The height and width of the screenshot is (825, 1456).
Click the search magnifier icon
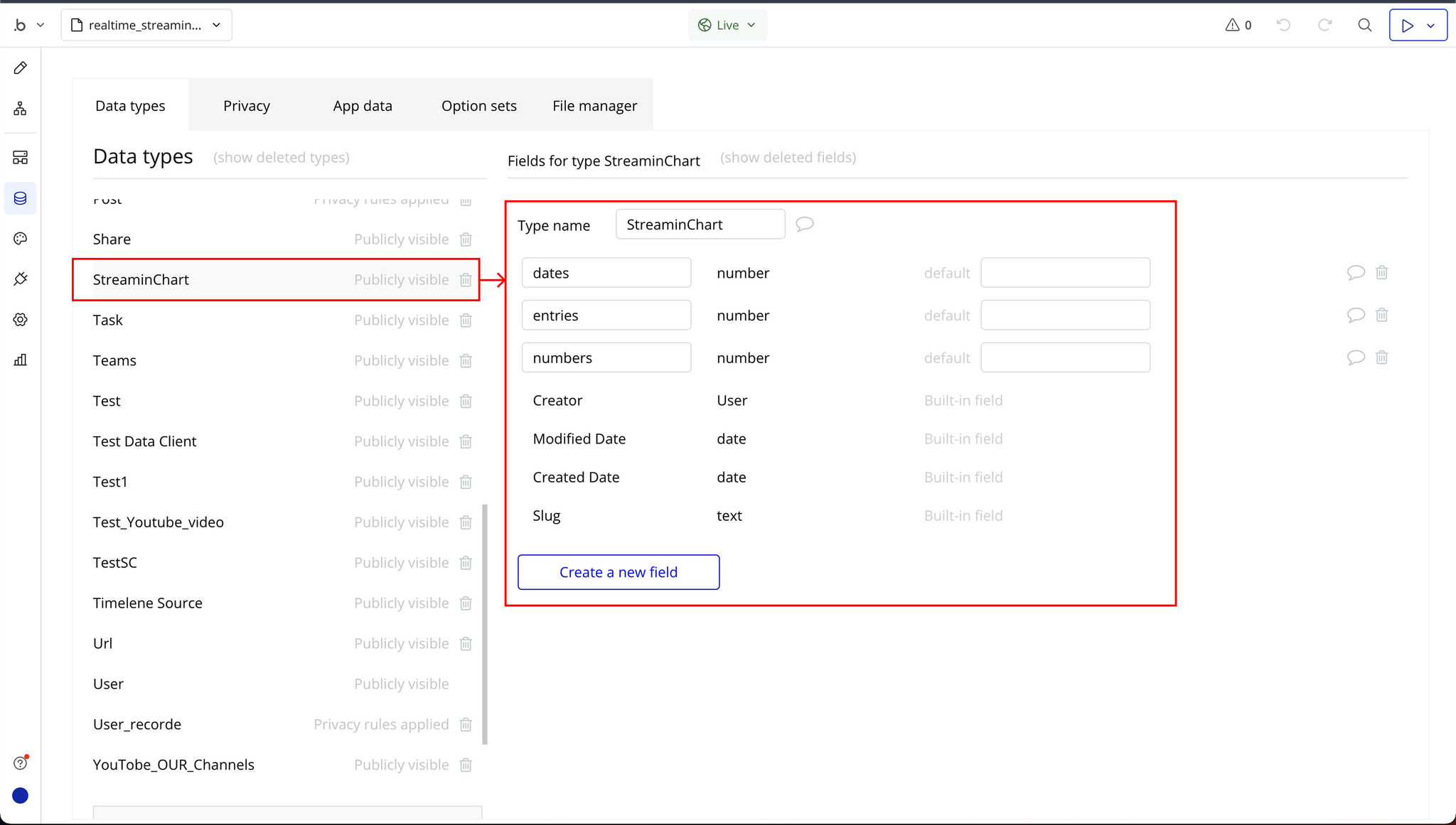(x=1364, y=26)
